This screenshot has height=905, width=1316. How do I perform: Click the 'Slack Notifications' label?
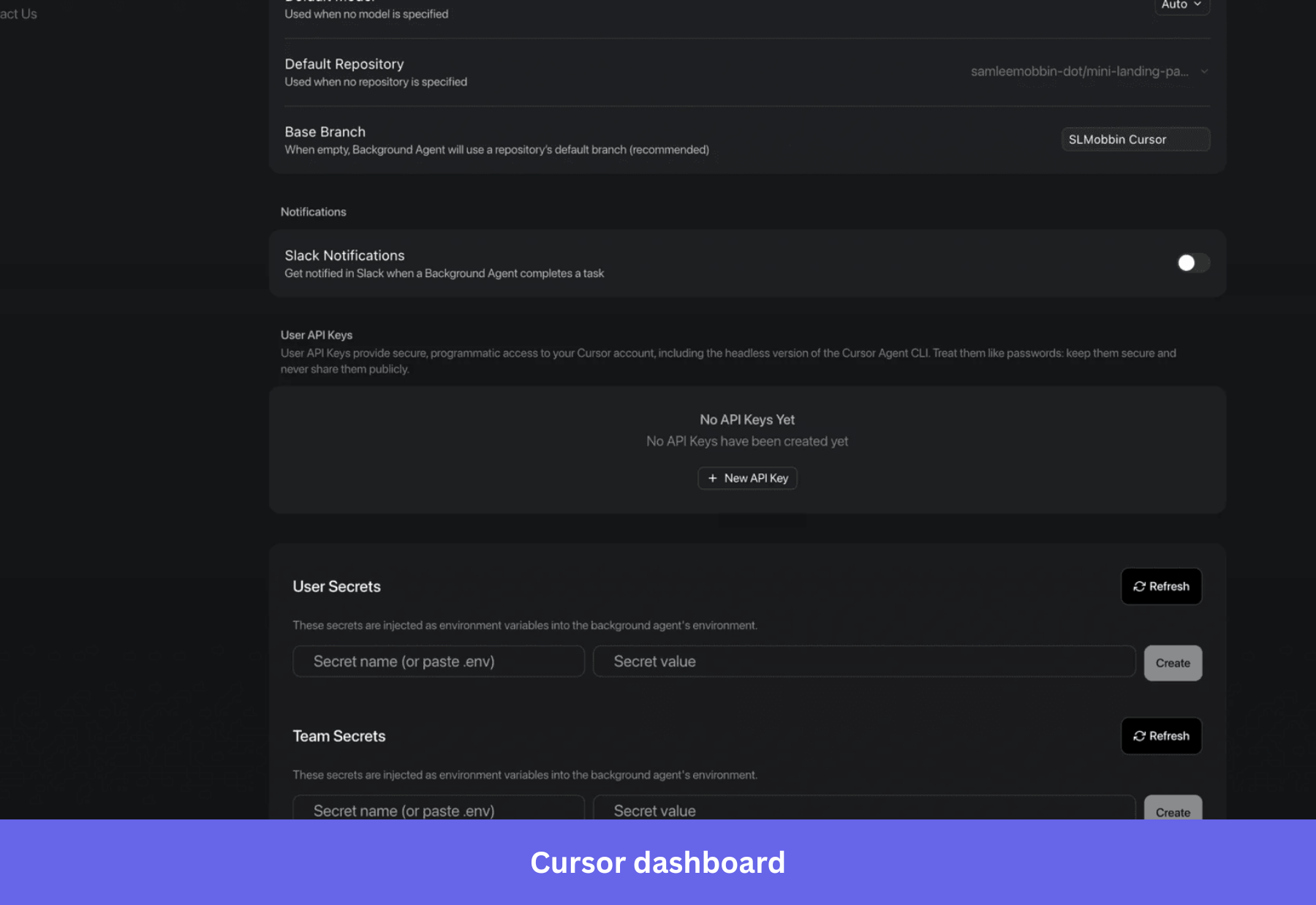pos(344,255)
